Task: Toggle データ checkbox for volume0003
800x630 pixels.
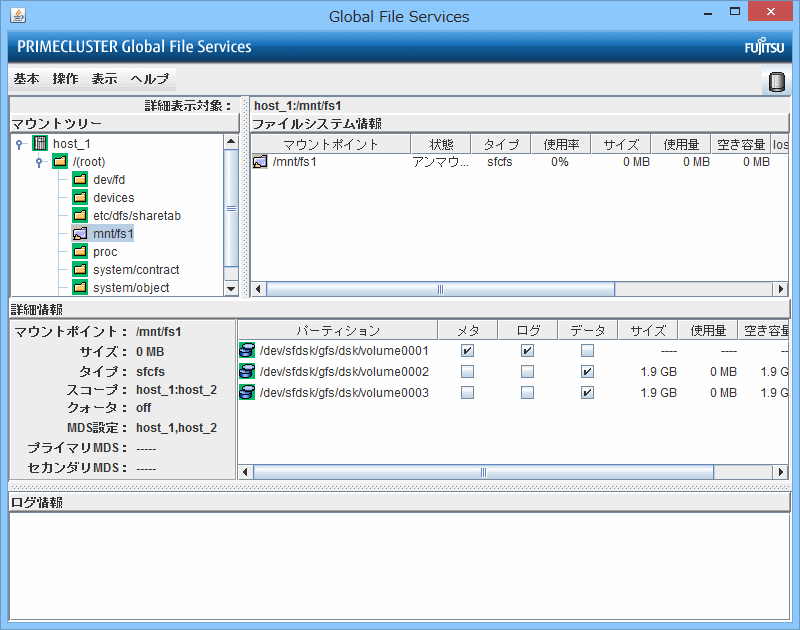Action: [x=587, y=392]
